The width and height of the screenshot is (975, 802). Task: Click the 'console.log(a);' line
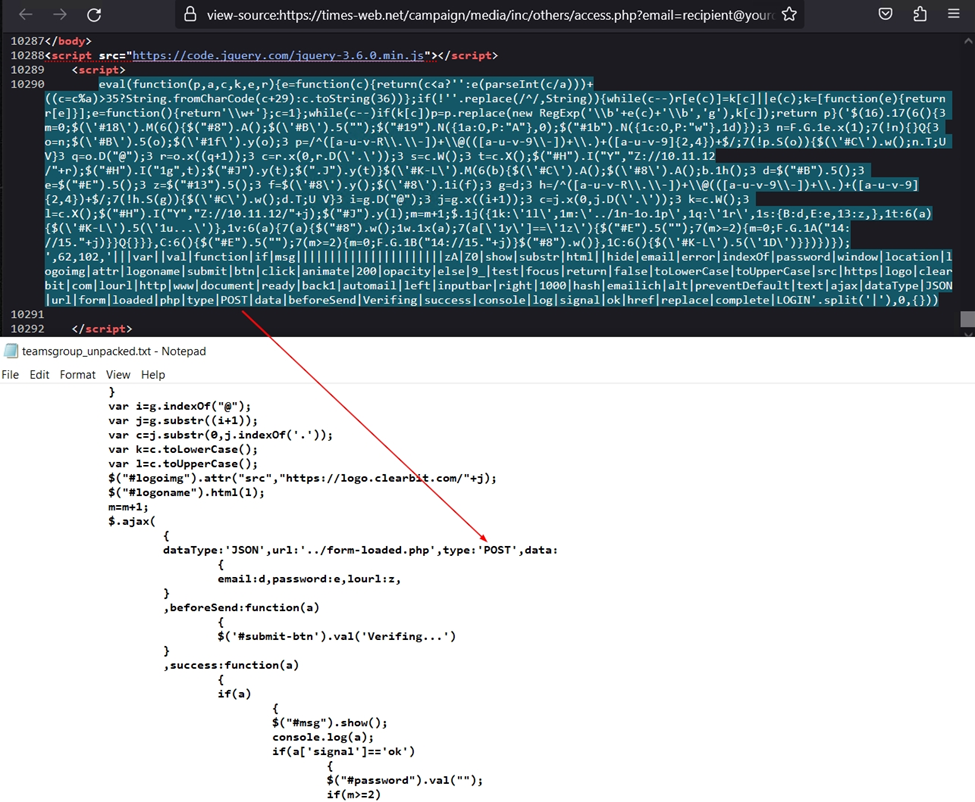pos(323,737)
